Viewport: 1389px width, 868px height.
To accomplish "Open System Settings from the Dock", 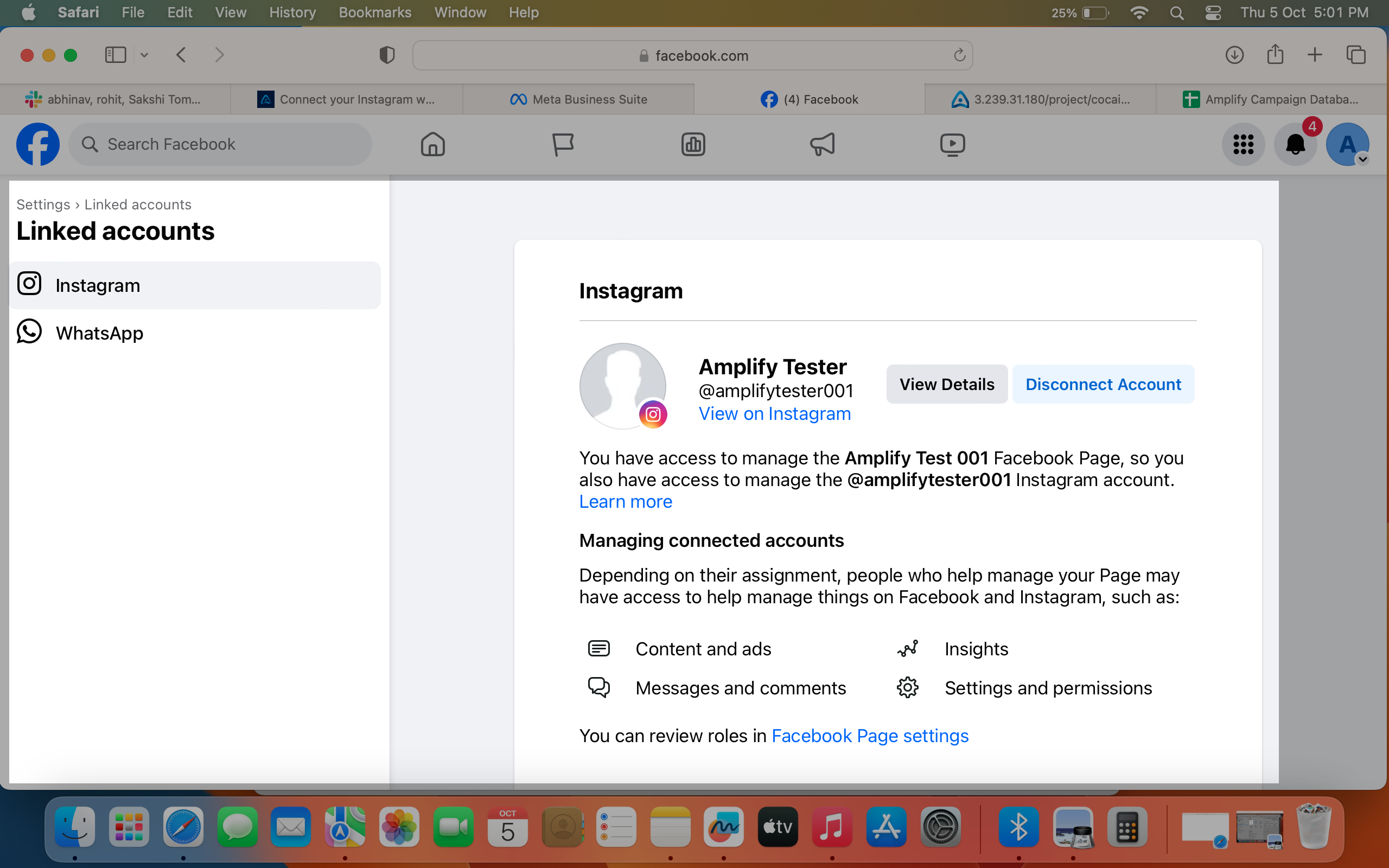I will coord(940,827).
